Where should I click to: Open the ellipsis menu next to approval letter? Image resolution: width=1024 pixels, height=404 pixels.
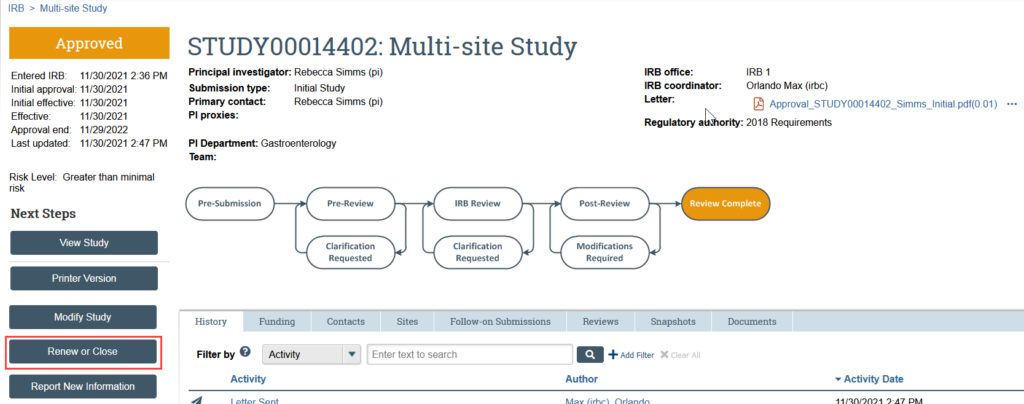coord(1012,104)
